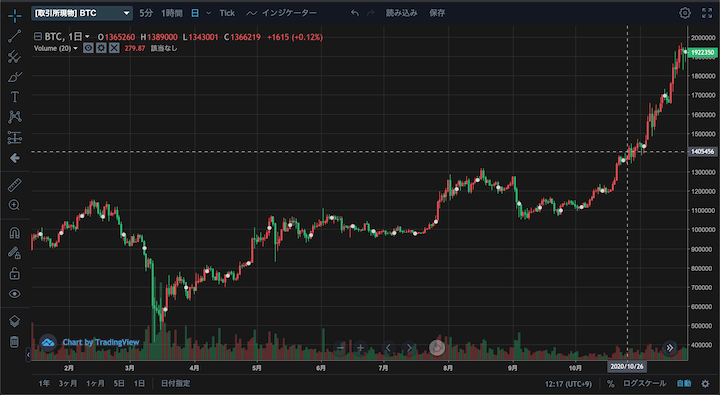Expand the interval dropdown arrow
The image size is (720, 395).
pos(208,13)
